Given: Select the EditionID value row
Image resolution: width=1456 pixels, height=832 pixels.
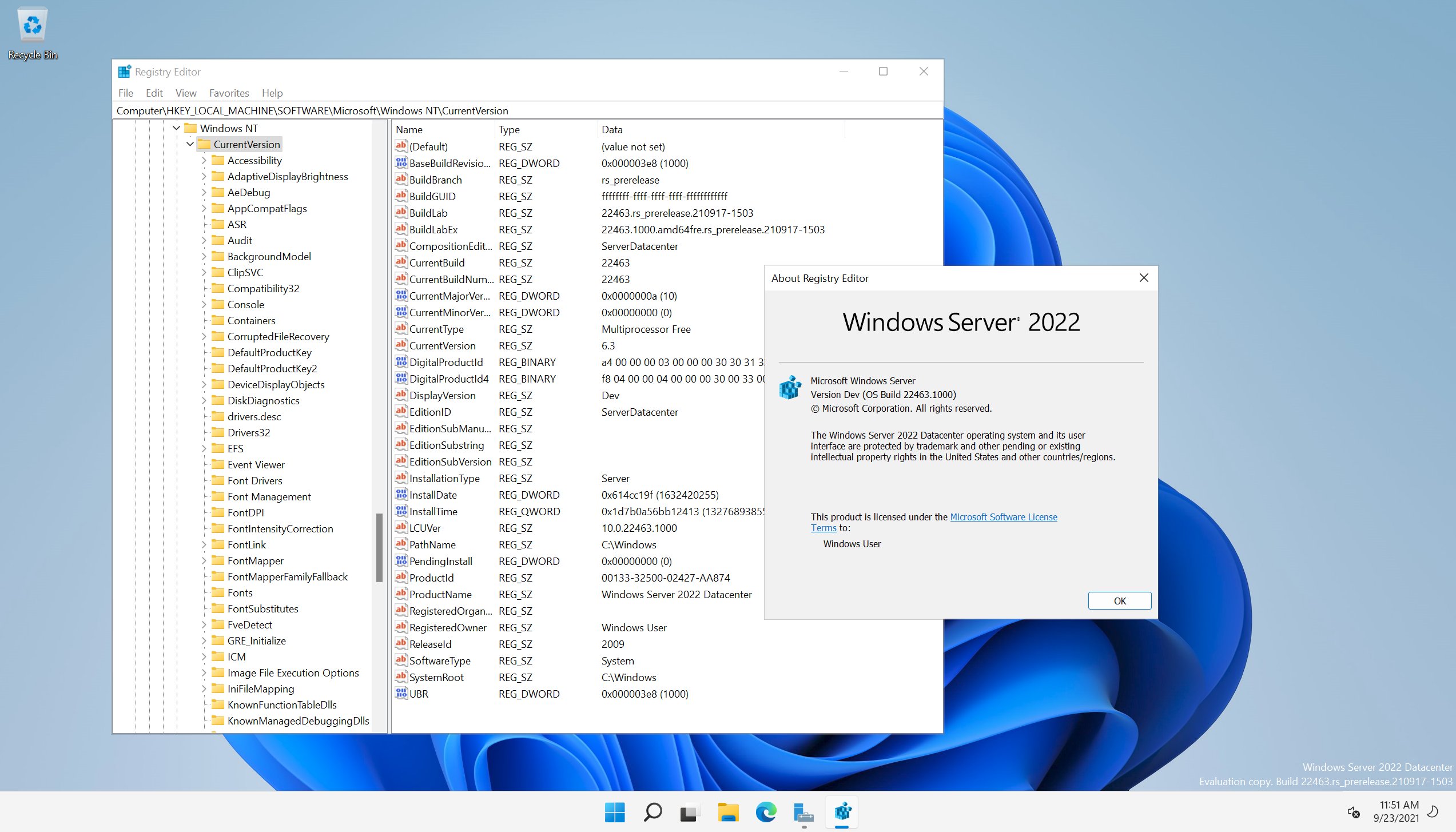Looking at the screenshot, I should 578,412.
